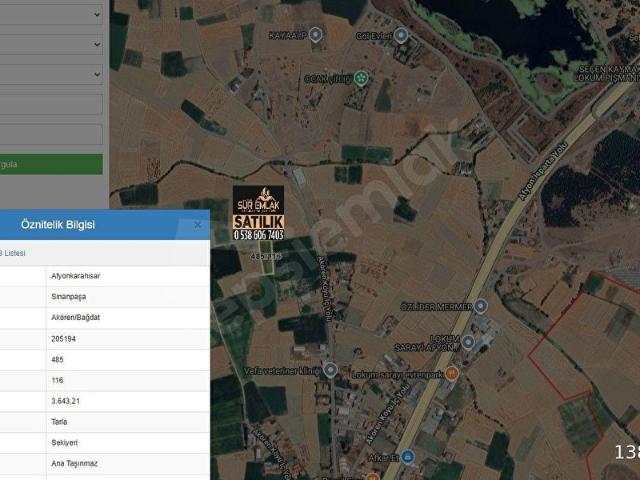Click the Sinanpaşa value
This screenshot has height=480, width=640.
[x=69, y=297]
